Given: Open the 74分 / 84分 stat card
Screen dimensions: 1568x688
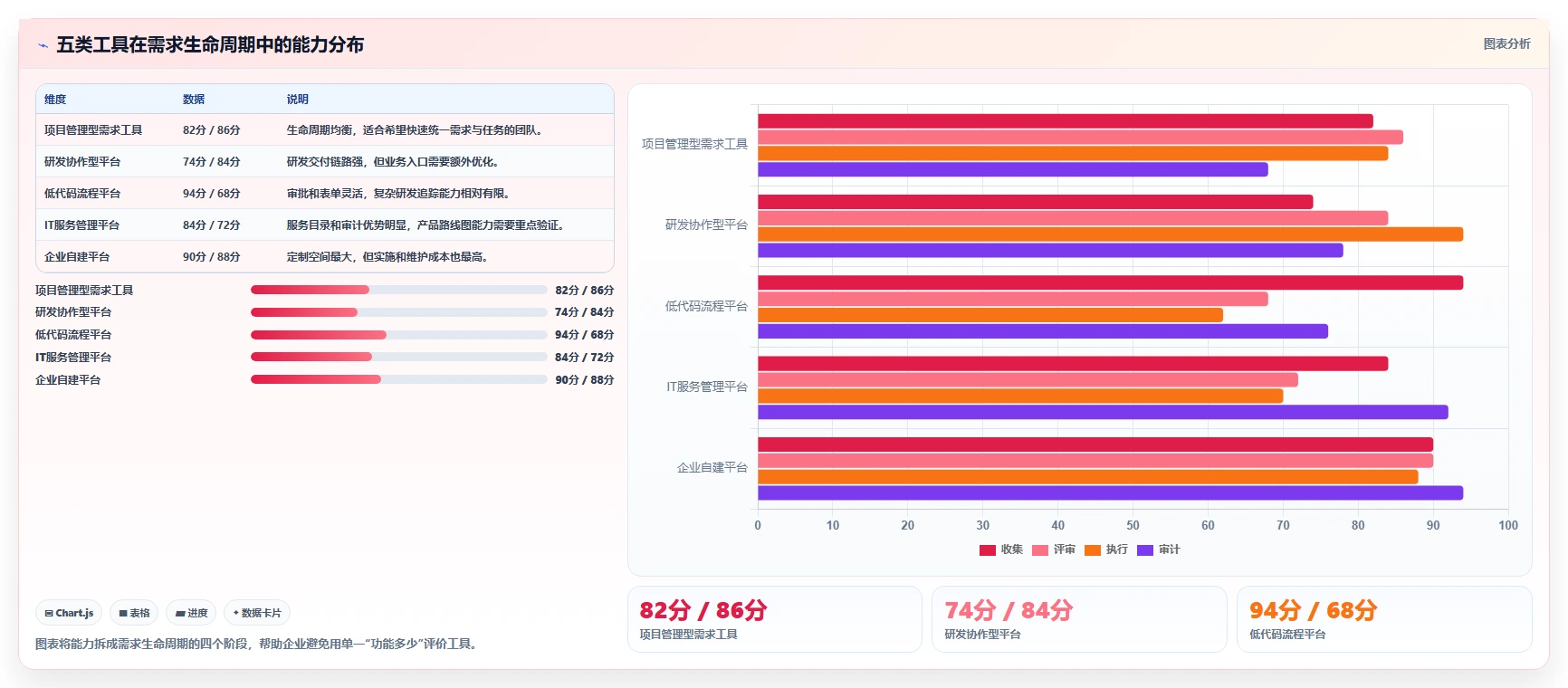Looking at the screenshot, I should (x=1079, y=619).
